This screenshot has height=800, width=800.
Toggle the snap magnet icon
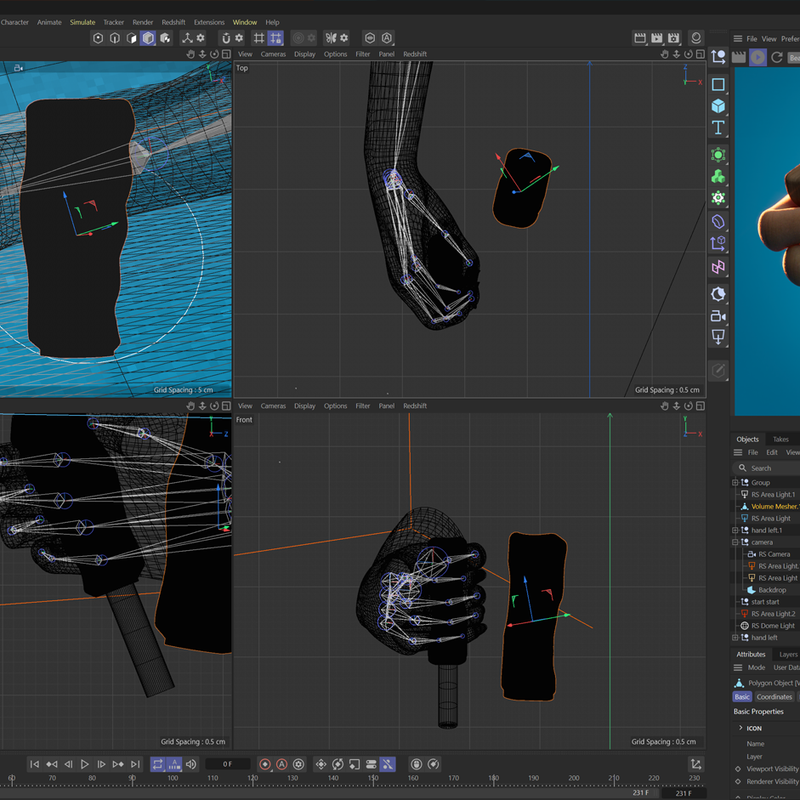coord(226,38)
